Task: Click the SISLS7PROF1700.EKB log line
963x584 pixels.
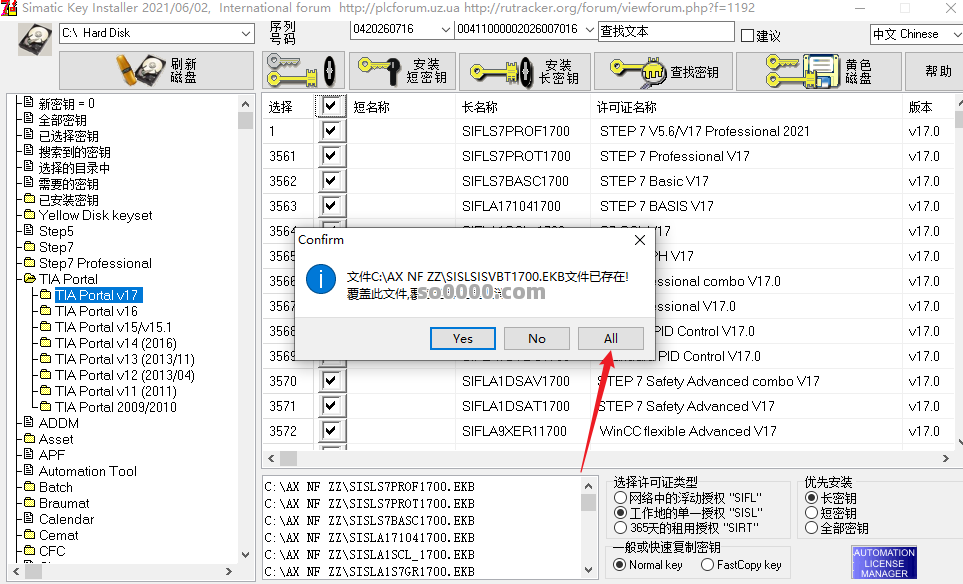Action: [x=369, y=487]
